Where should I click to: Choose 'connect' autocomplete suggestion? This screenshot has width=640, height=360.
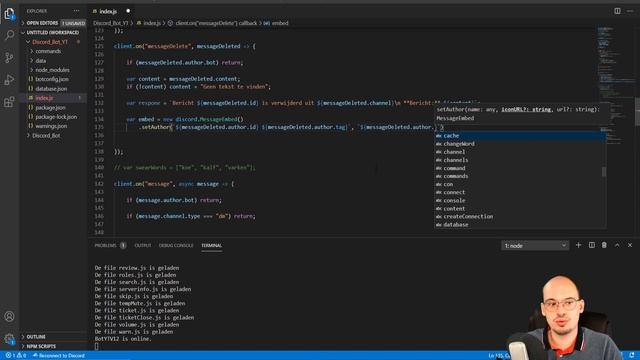pos(520,192)
